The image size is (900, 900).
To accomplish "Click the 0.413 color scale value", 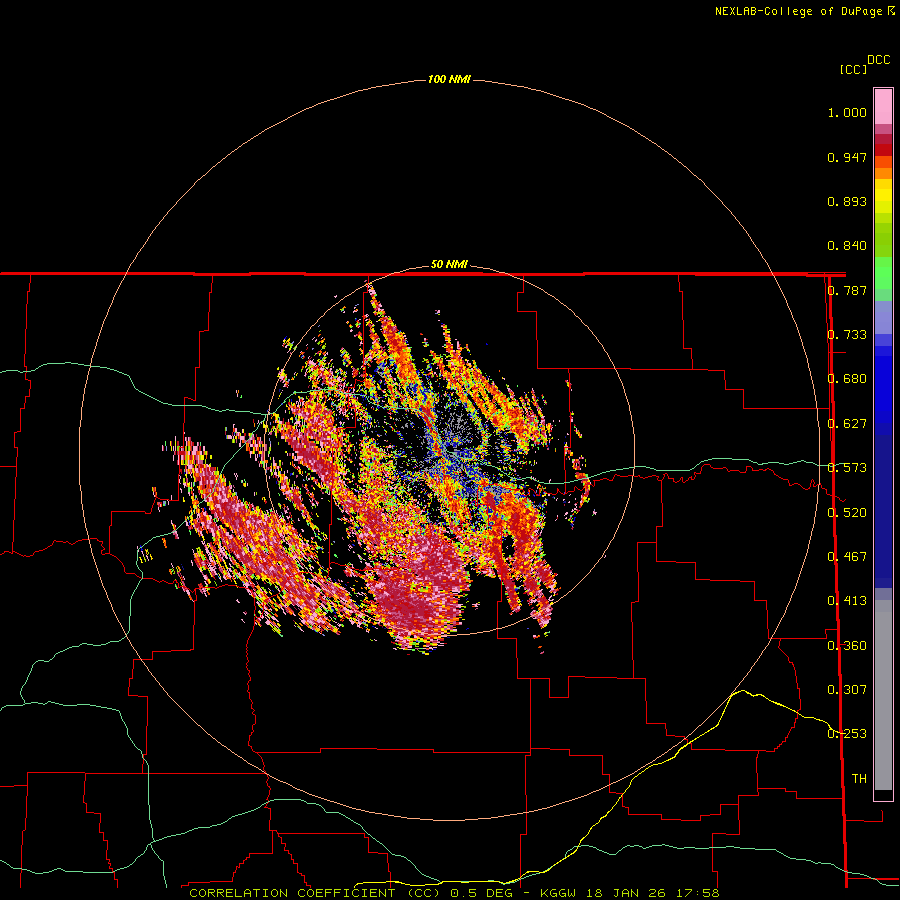I will [x=847, y=601].
